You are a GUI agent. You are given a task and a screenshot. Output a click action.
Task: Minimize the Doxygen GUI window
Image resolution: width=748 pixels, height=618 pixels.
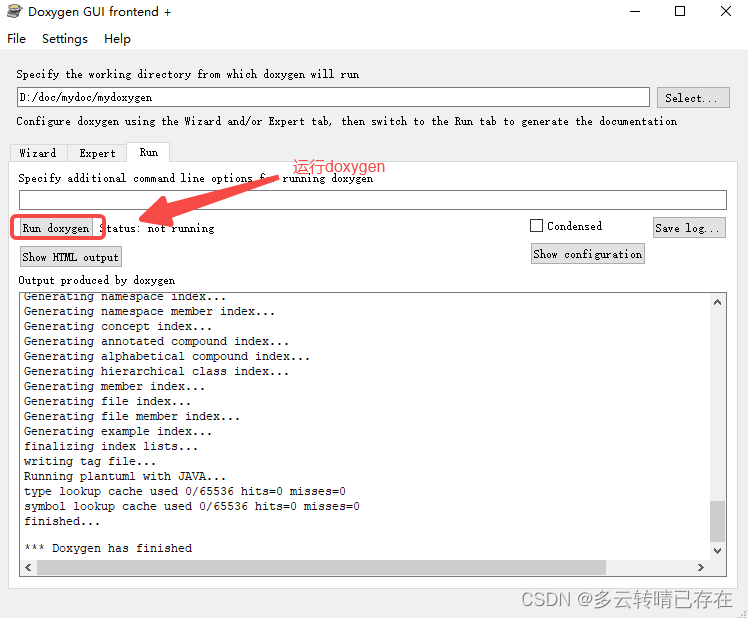635,11
